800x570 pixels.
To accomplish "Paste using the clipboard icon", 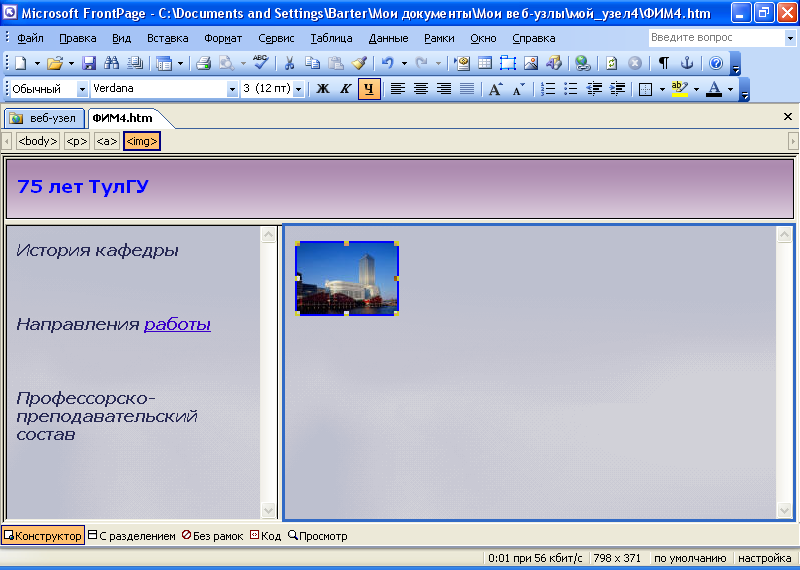I will pyautogui.click(x=336, y=63).
